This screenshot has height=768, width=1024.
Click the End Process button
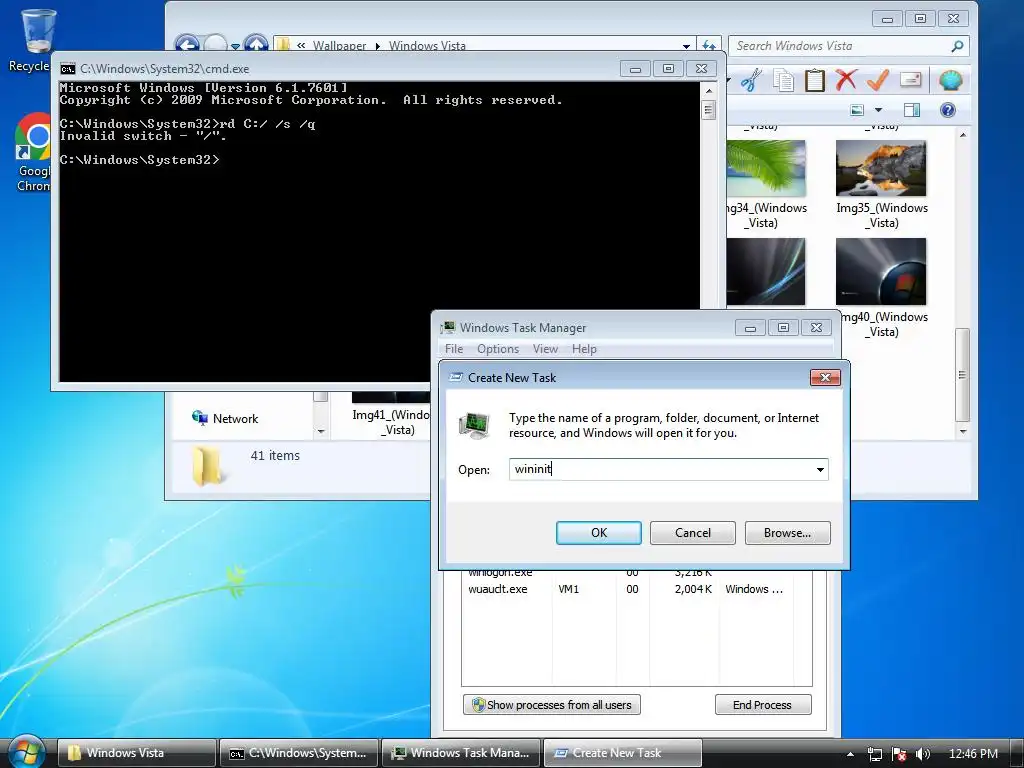[x=763, y=705]
